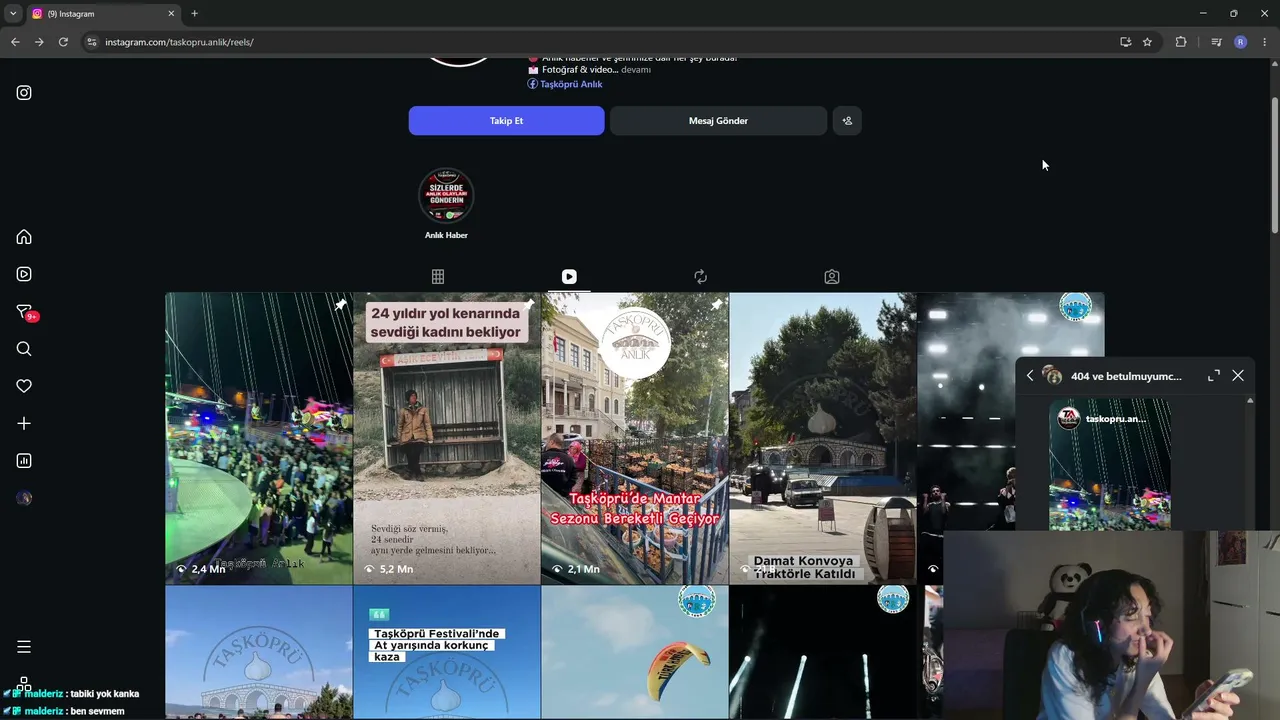
Task: Expand bio with the devamı link
Action: click(636, 70)
